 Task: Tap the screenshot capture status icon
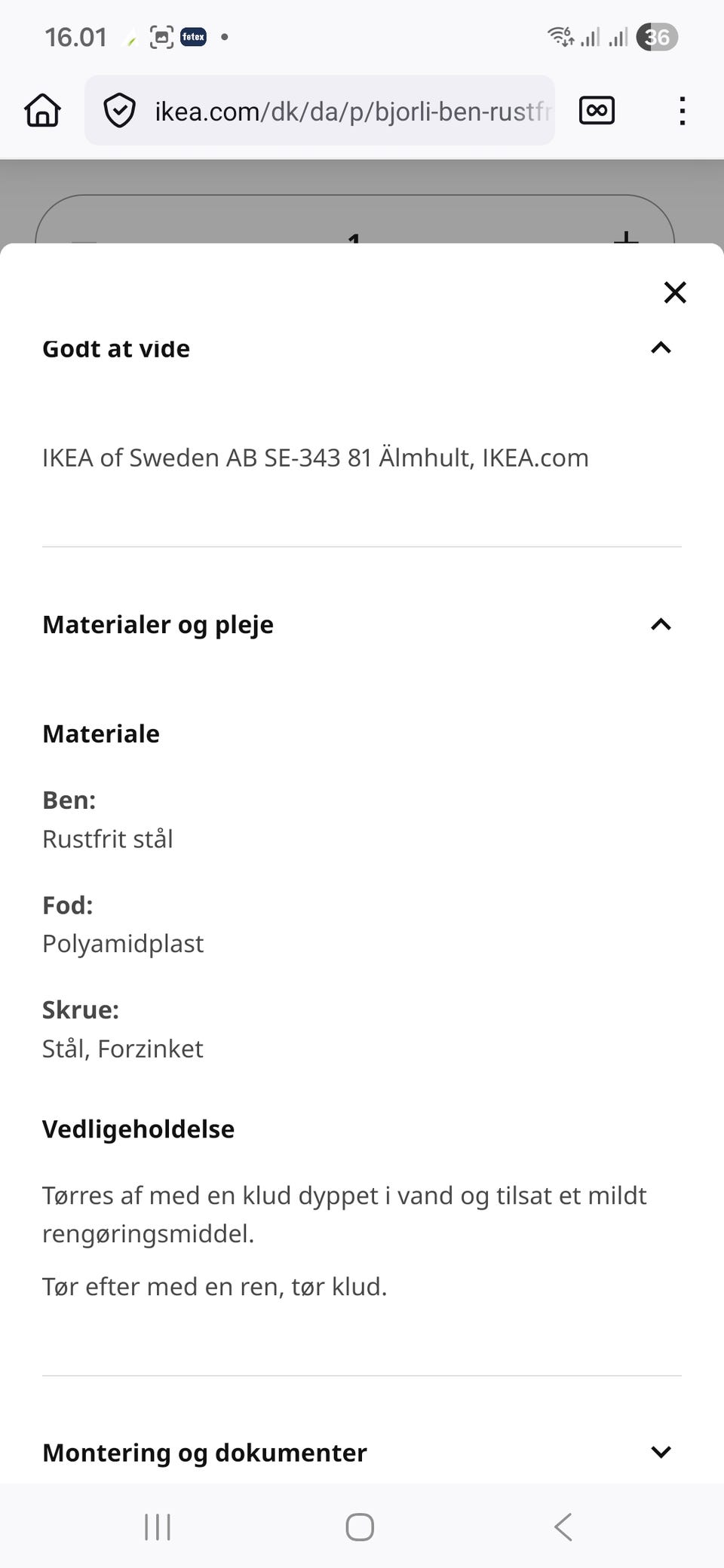point(161,36)
